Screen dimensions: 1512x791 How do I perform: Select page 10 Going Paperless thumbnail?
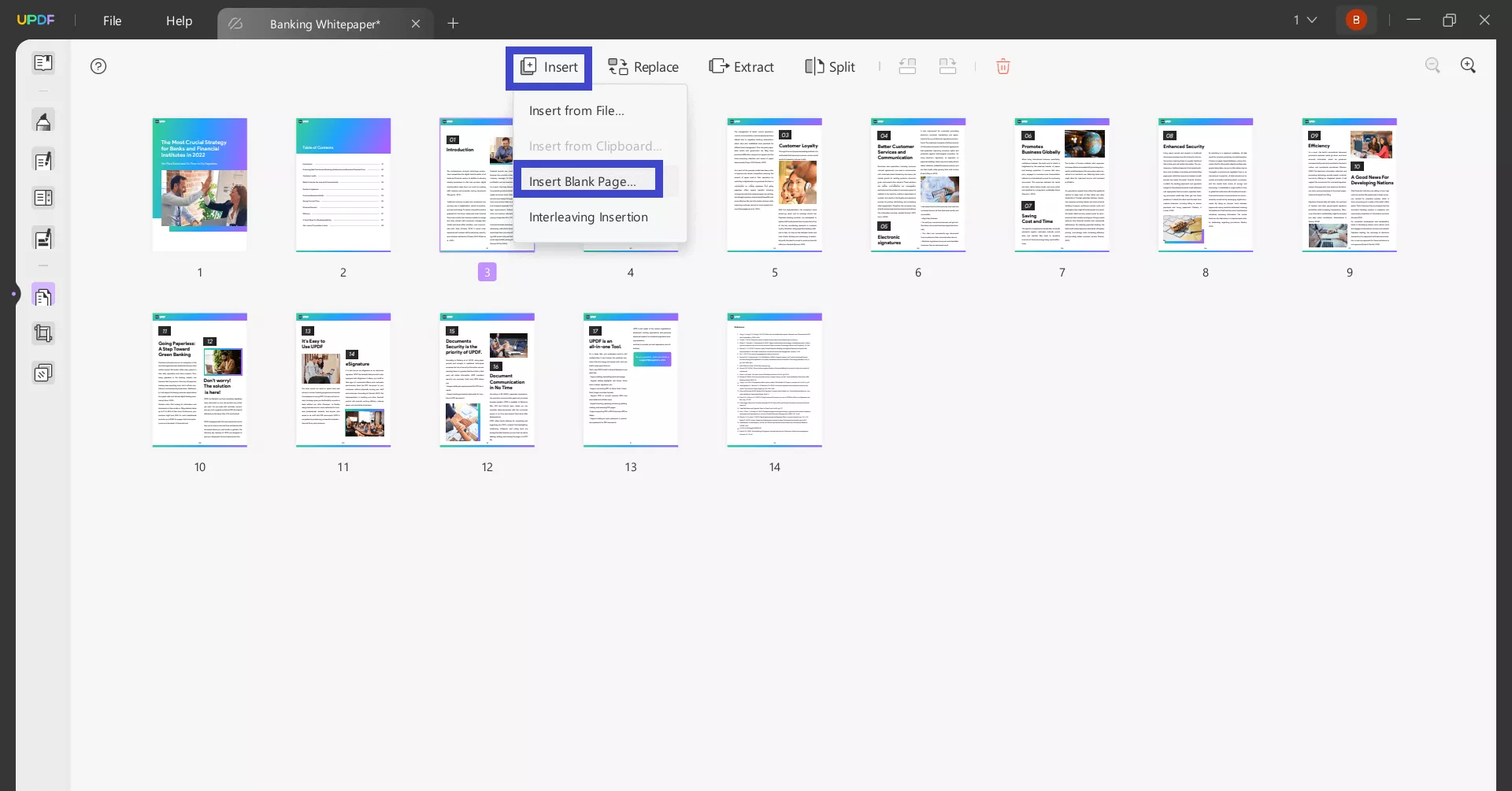(200, 380)
